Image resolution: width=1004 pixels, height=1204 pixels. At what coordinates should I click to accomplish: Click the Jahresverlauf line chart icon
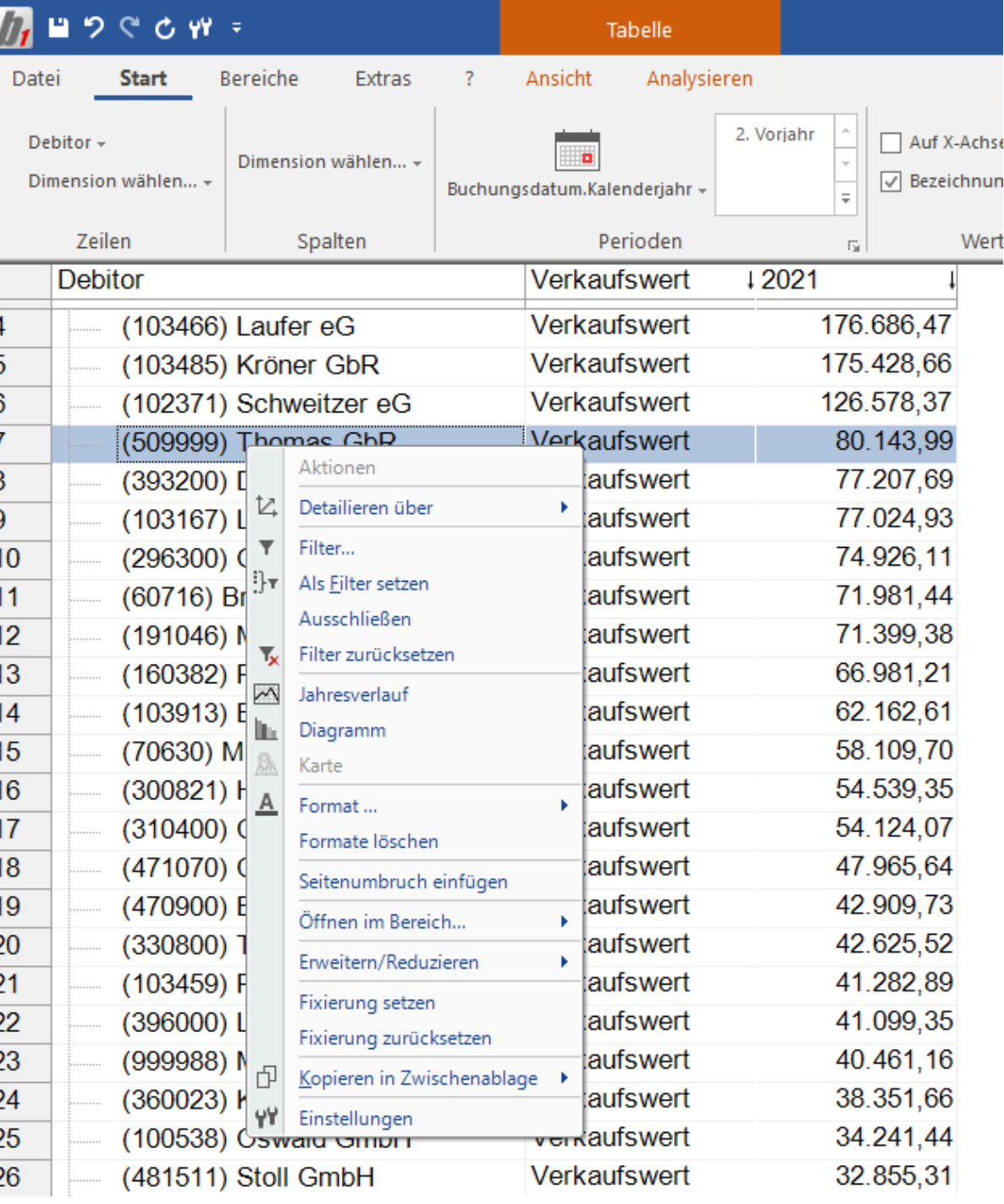267,694
